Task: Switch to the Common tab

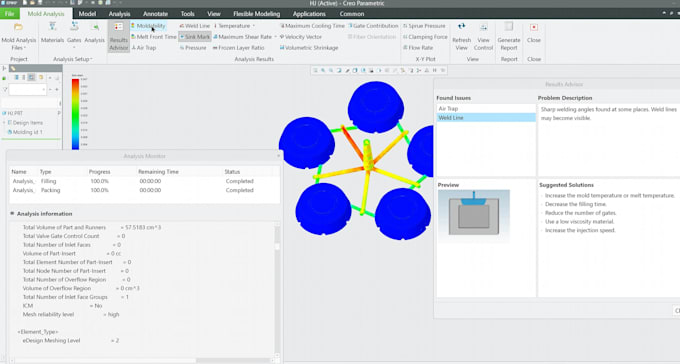Action: [352, 14]
